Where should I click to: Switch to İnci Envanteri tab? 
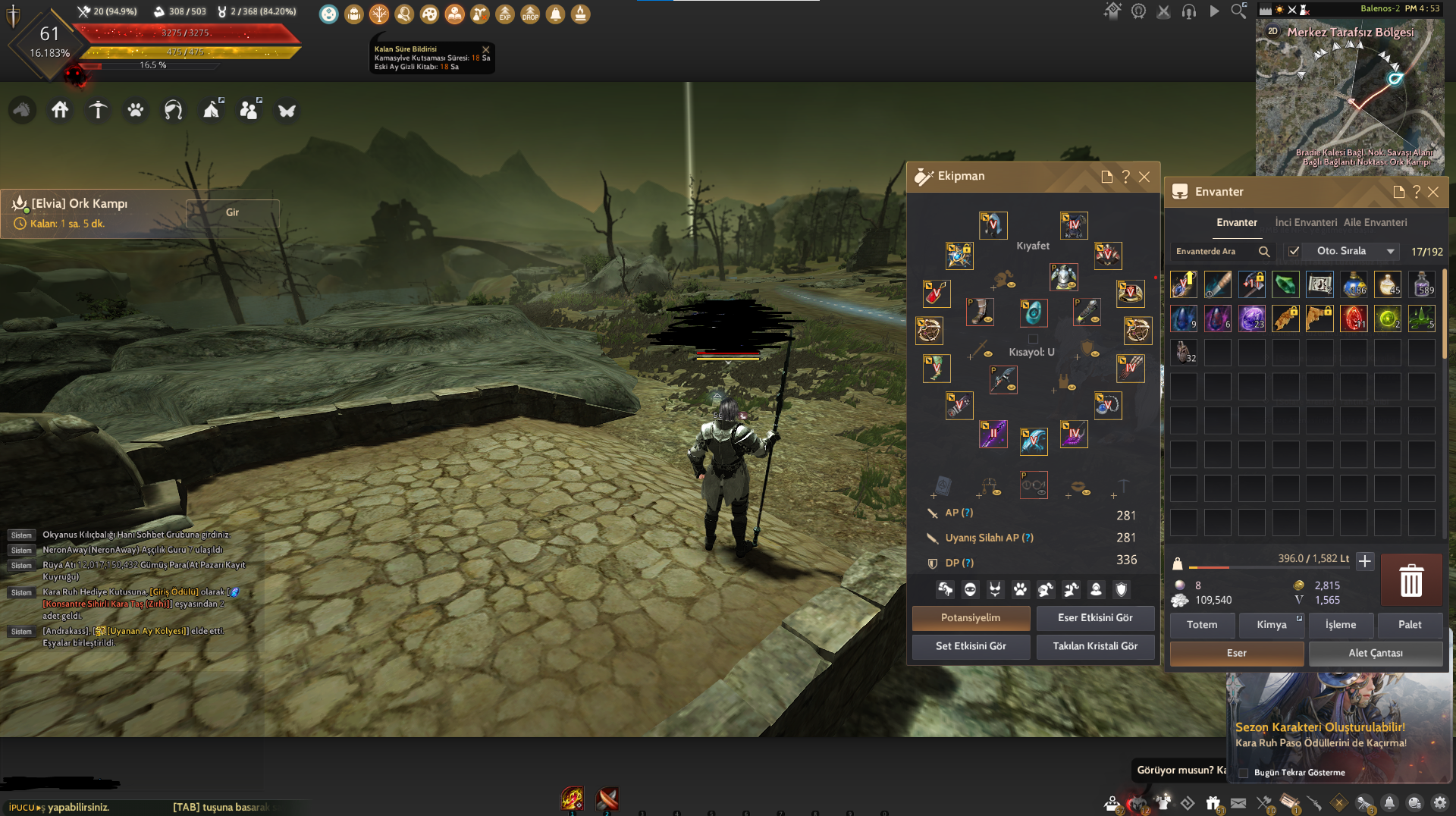[1306, 223]
